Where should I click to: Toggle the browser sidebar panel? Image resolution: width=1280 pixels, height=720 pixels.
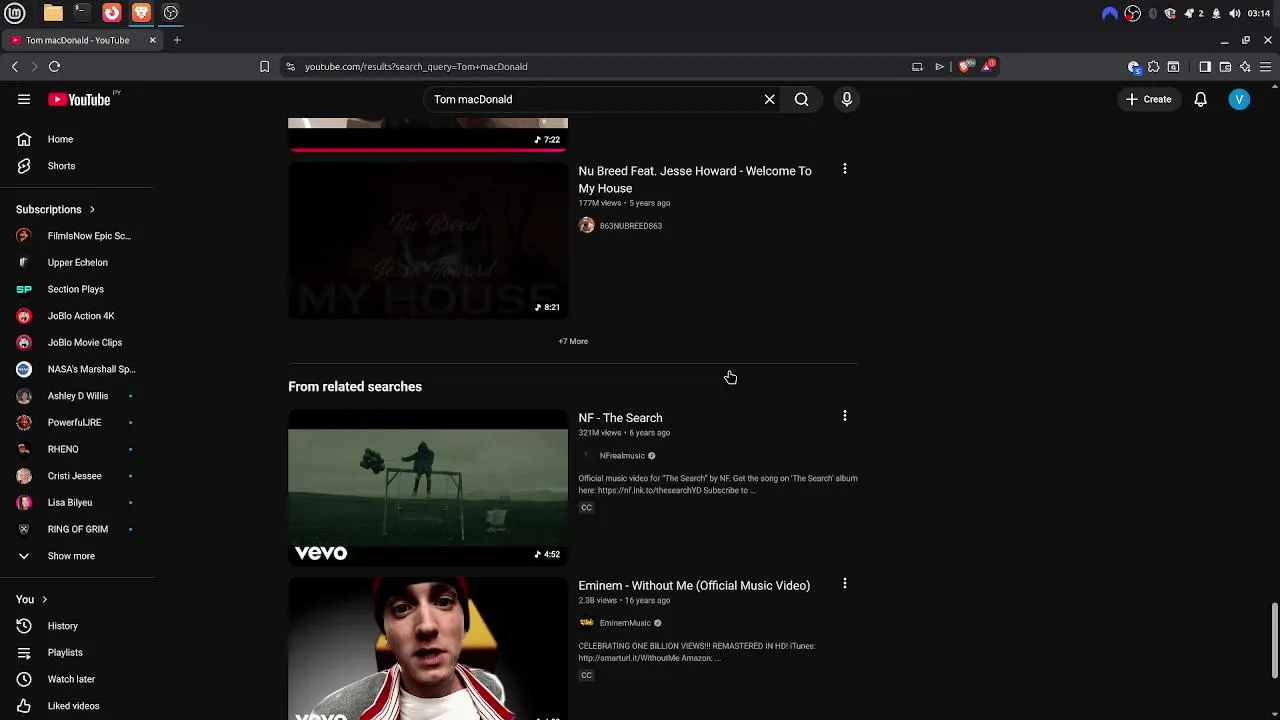[x=1205, y=67]
